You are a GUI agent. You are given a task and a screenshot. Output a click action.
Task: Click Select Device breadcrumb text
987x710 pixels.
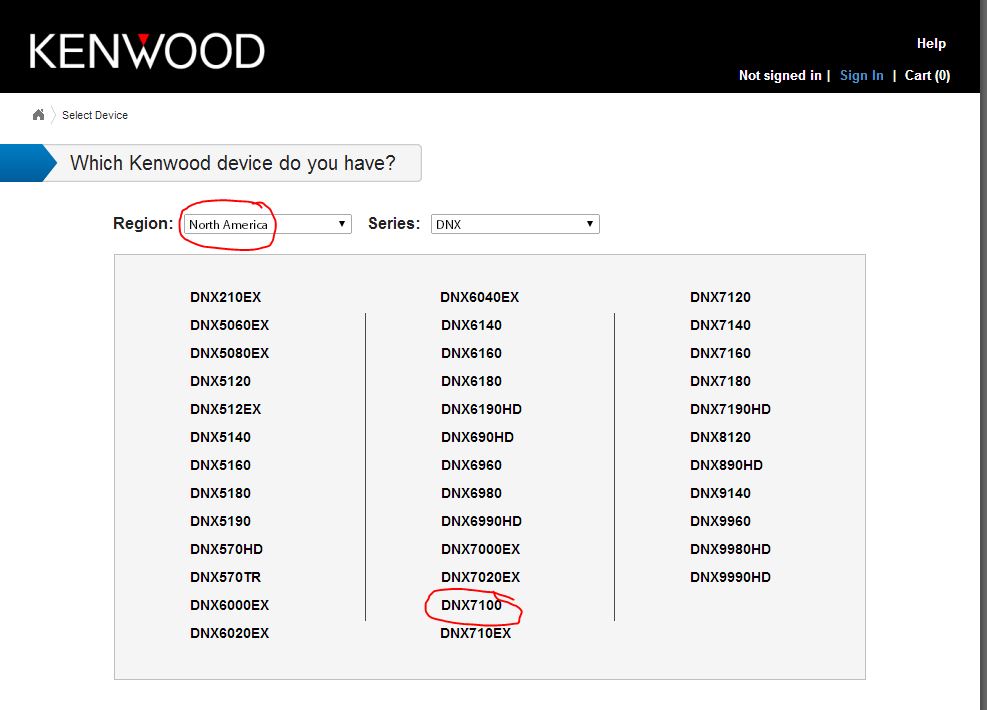[95, 115]
